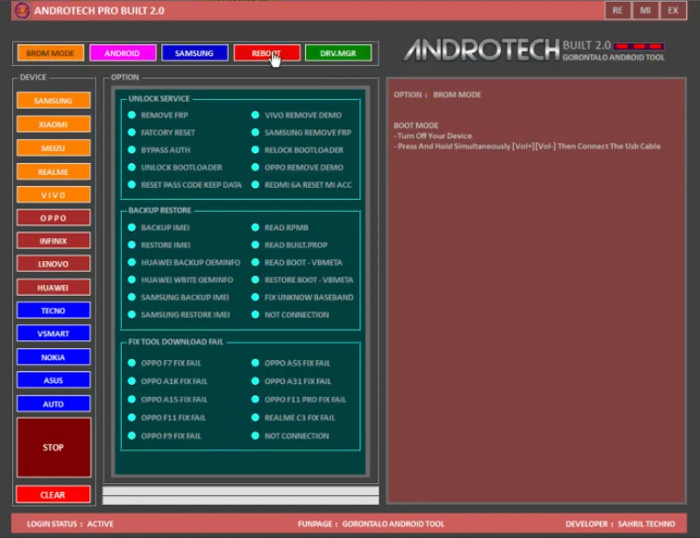
Task: Select TECNO device button
Action: [53, 310]
